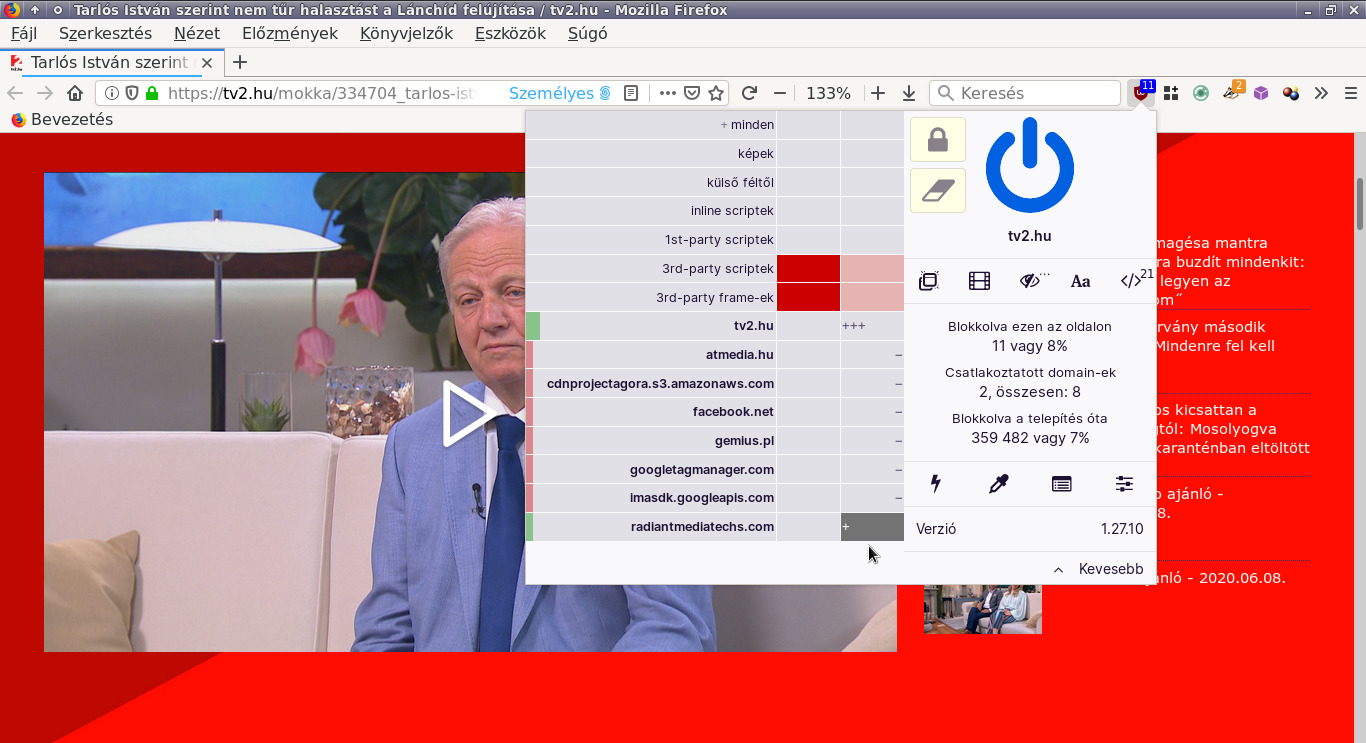Open the Firefox hamburger menu
This screenshot has width=1366, height=743.
click(x=1349, y=93)
